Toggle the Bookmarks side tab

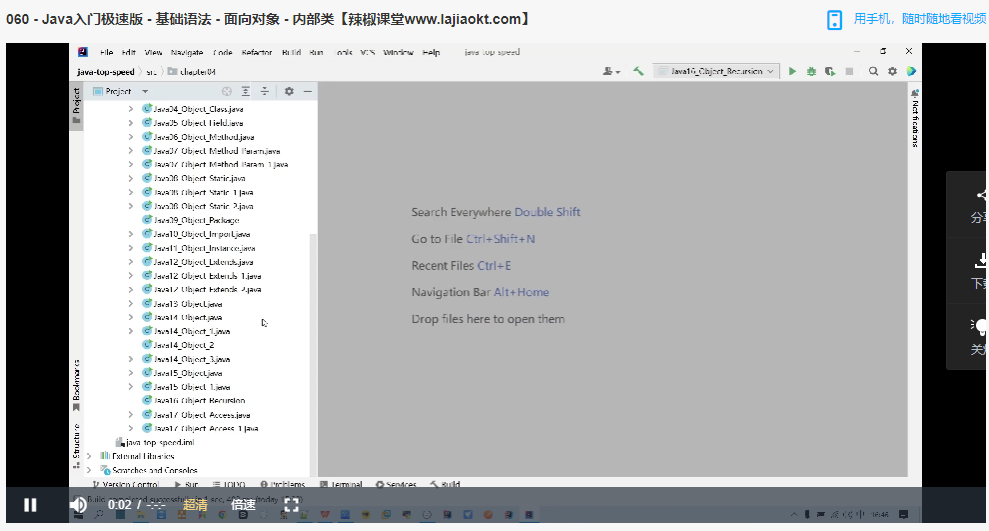coord(76,385)
